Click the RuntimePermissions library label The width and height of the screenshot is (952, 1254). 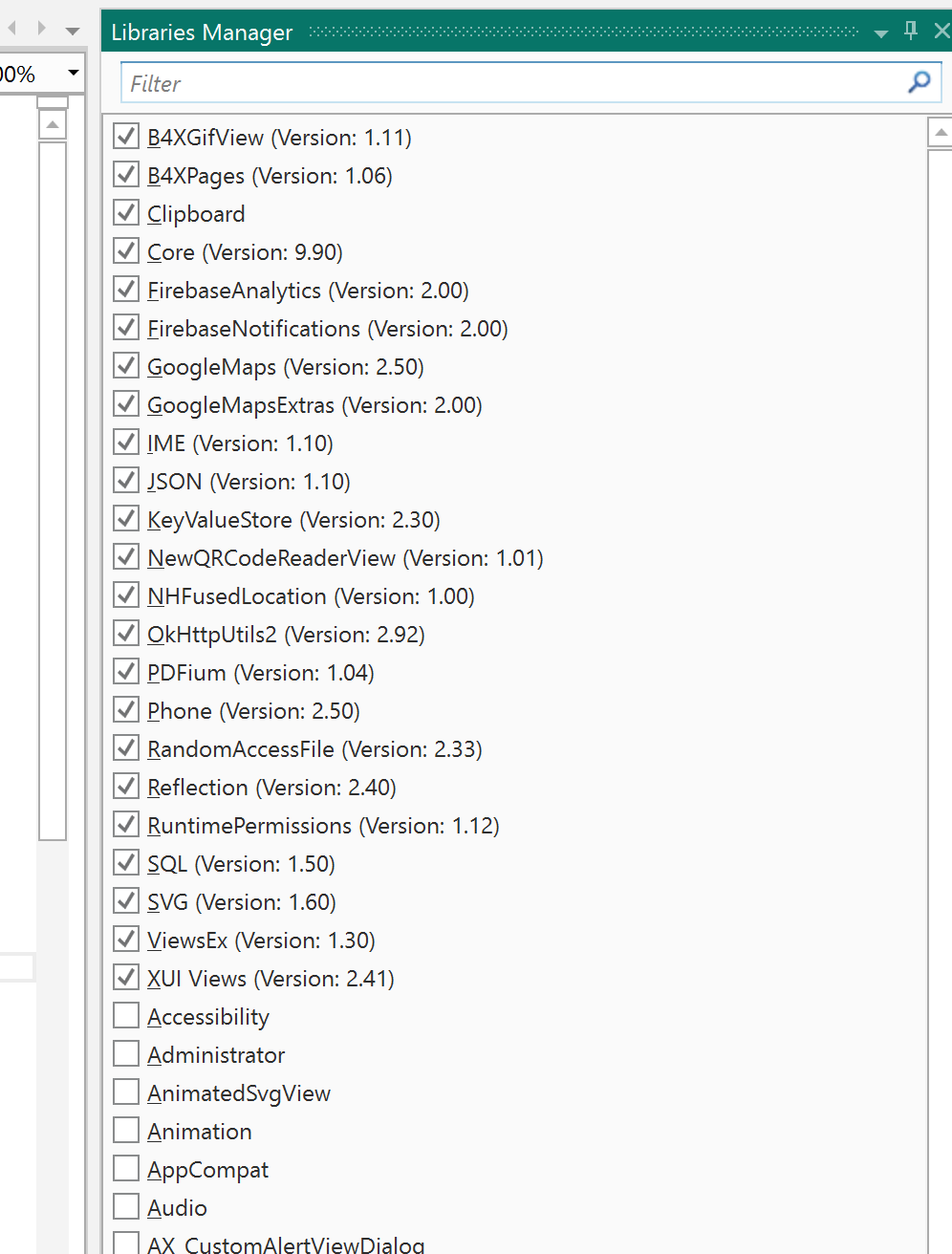pyautogui.click(x=249, y=826)
